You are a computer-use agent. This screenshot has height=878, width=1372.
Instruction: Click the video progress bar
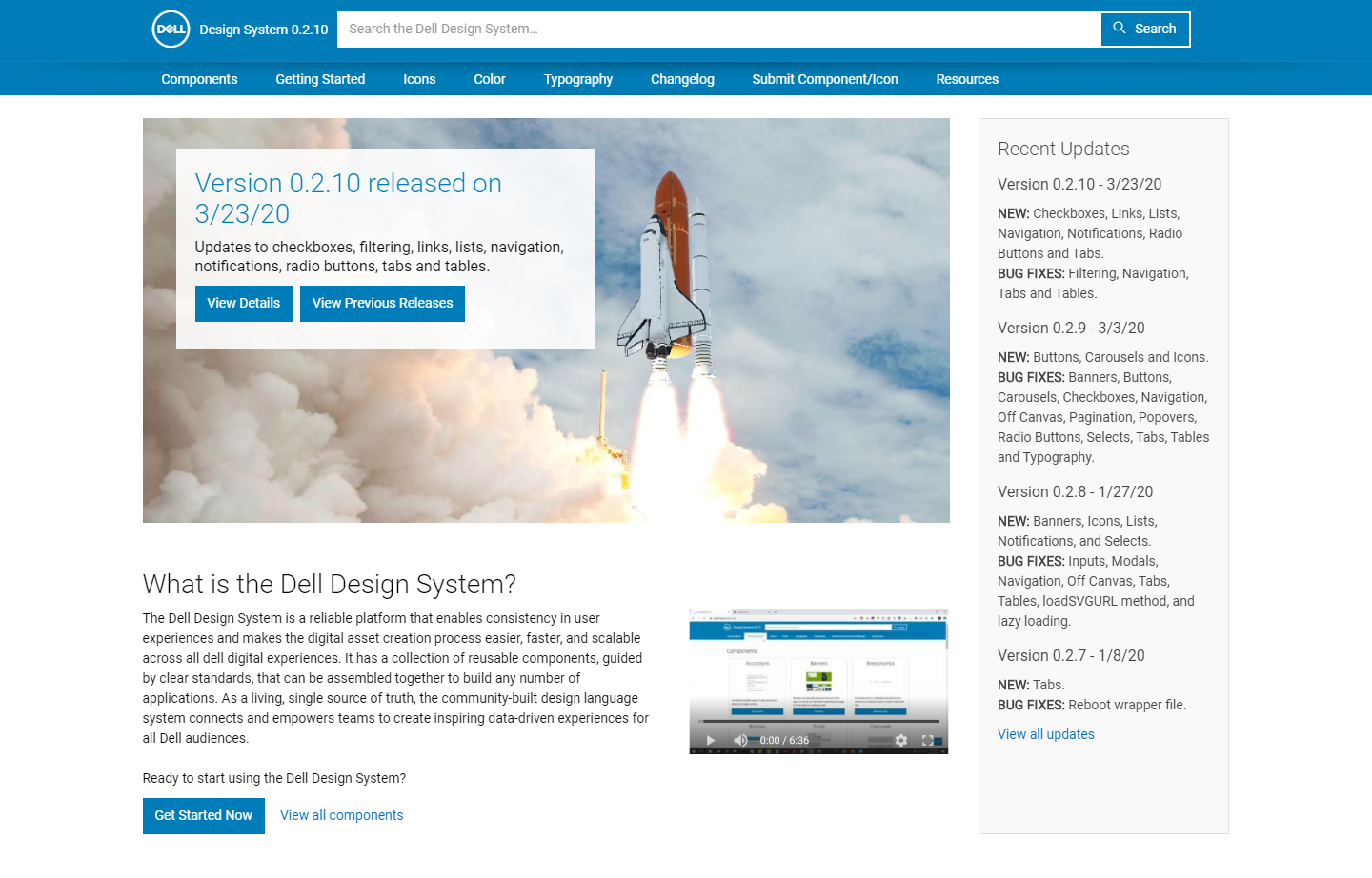(819, 722)
